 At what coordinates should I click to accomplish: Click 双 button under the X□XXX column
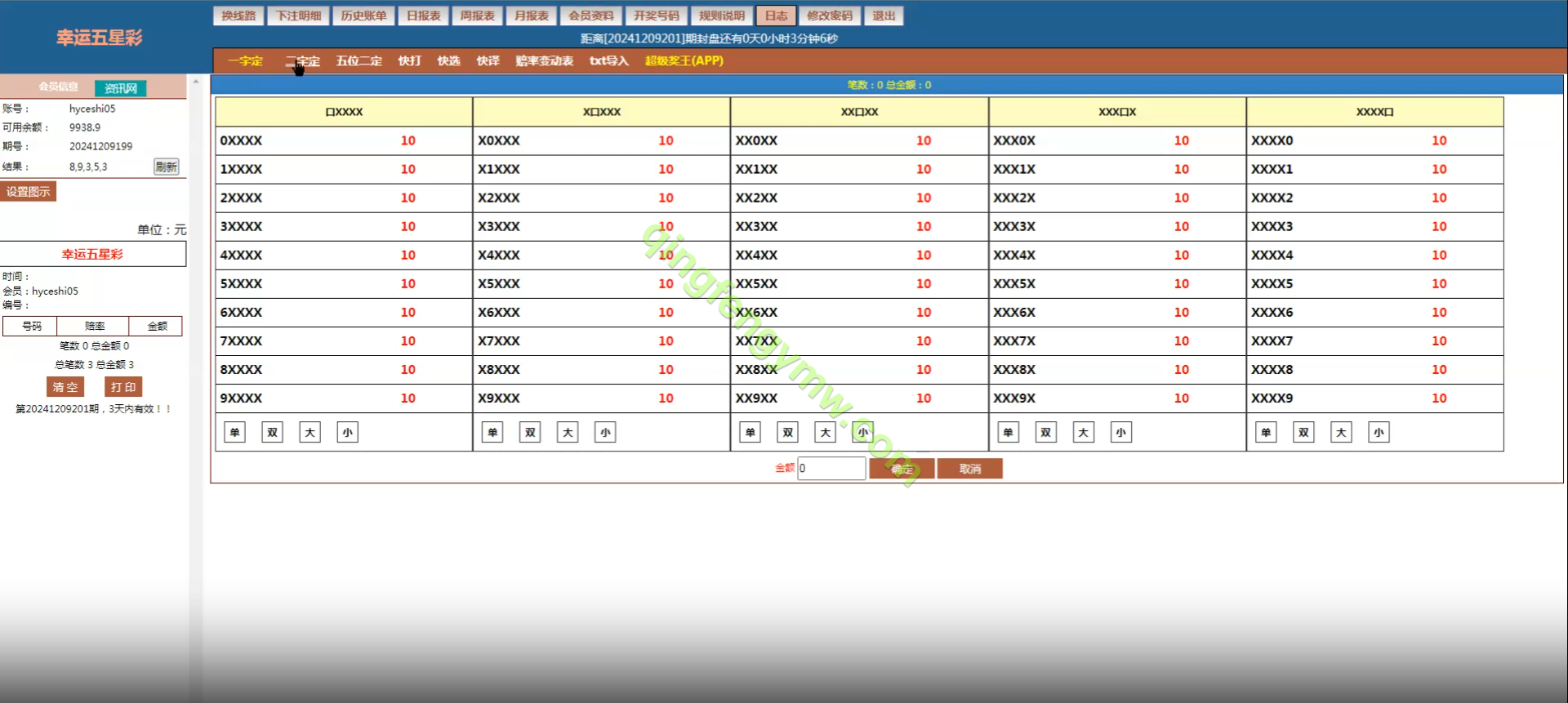point(530,433)
